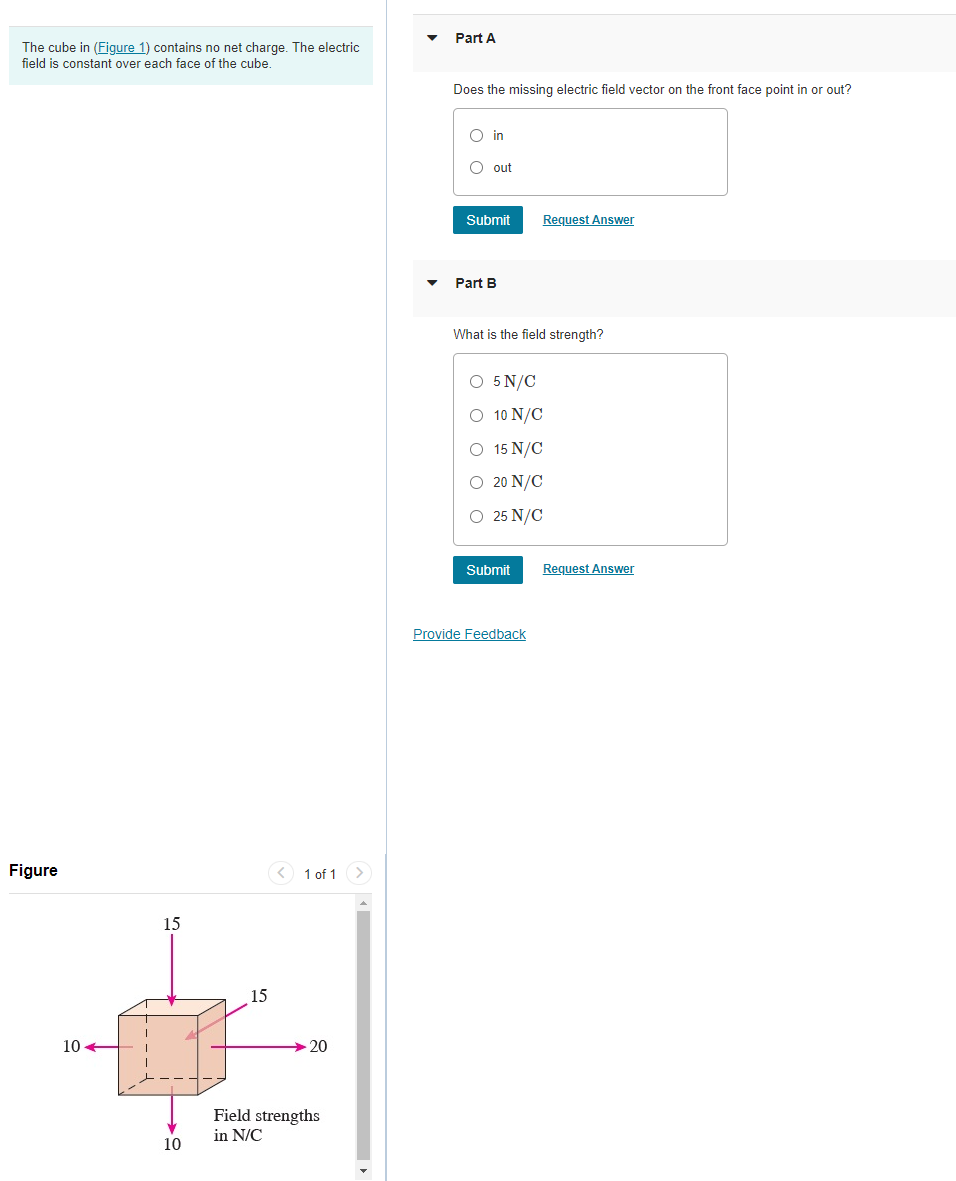Choose 20 N/C as the field strength
956x1181 pixels.
pyautogui.click(x=476, y=482)
